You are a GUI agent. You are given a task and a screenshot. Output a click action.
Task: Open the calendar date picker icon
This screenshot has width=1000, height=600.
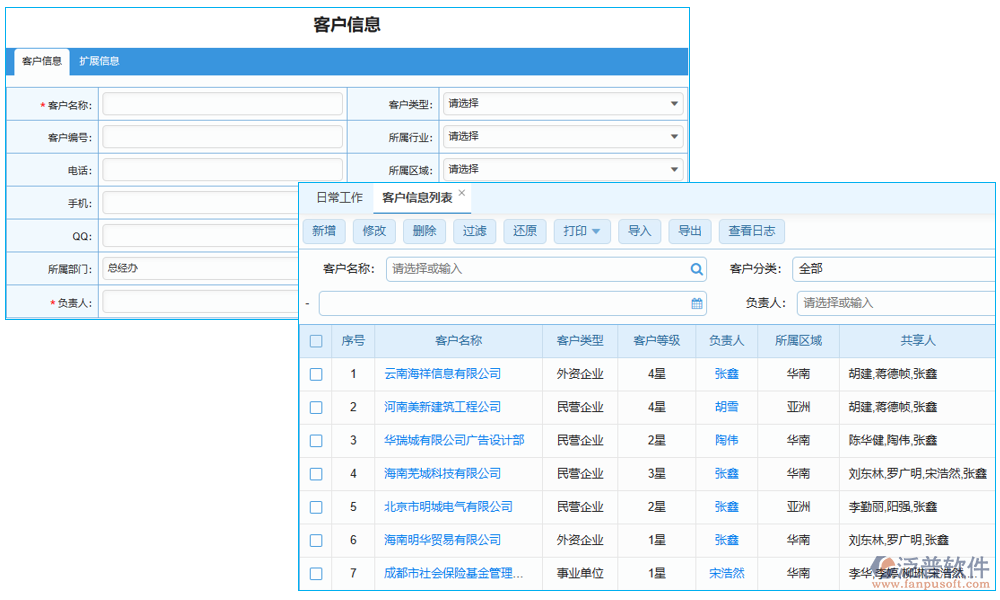(x=697, y=303)
